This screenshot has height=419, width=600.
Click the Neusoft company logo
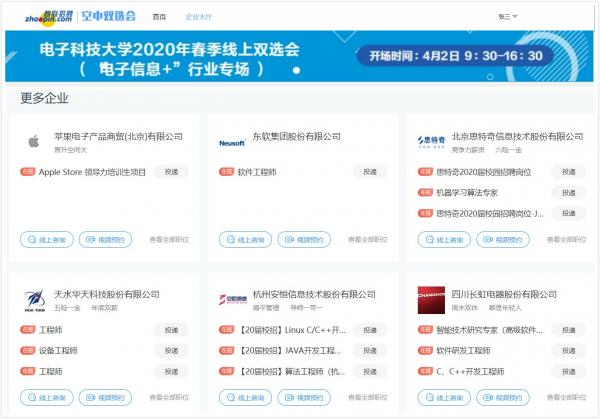pyautogui.click(x=232, y=143)
